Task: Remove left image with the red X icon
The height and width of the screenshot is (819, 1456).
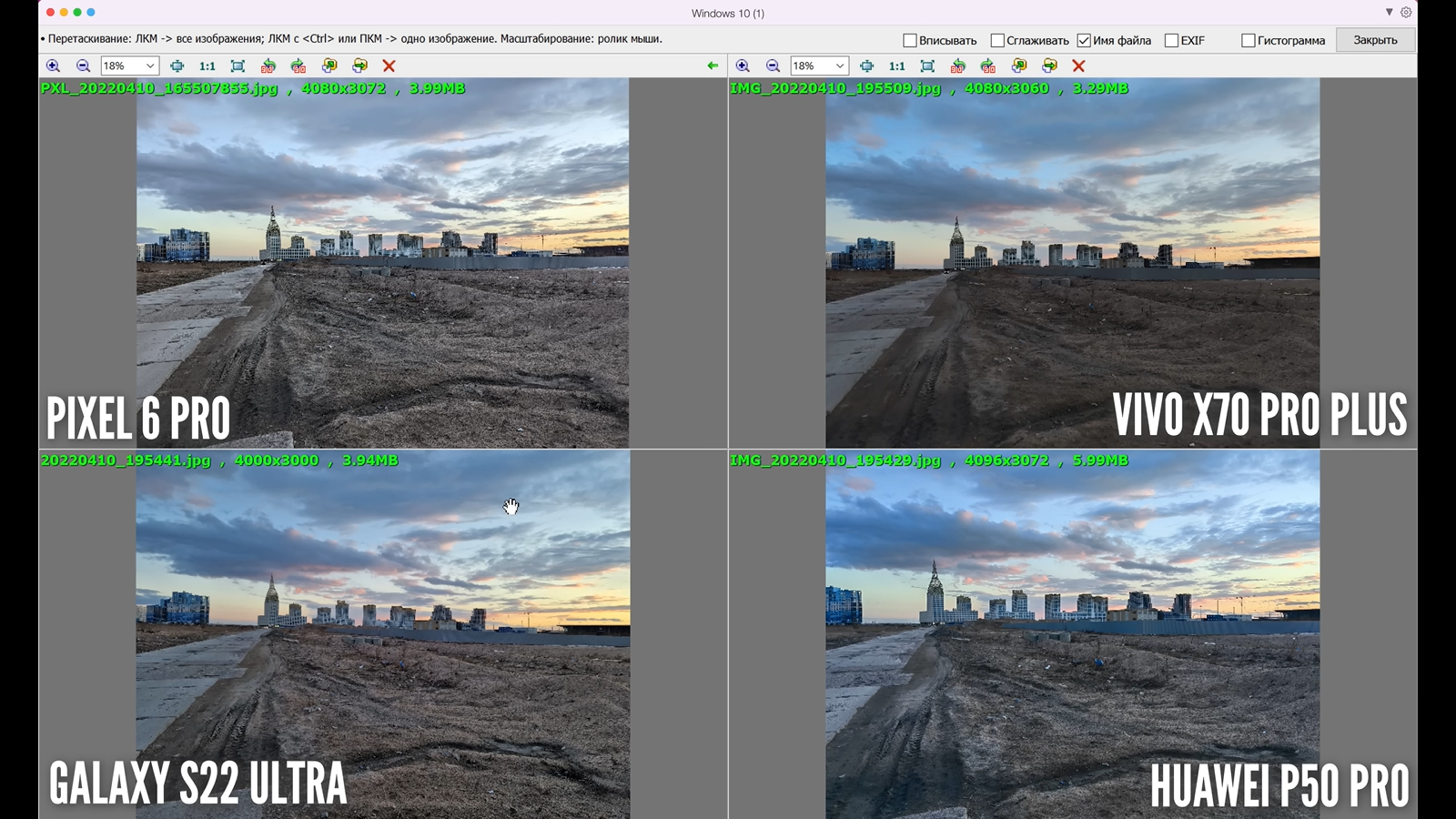Action: (389, 66)
